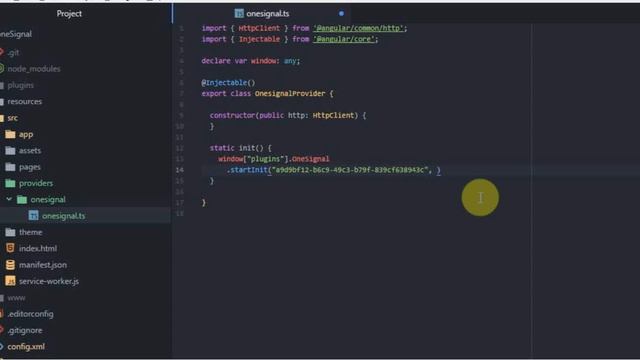Select the Project panel header
This screenshot has width=640, height=360.
pos(69,13)
